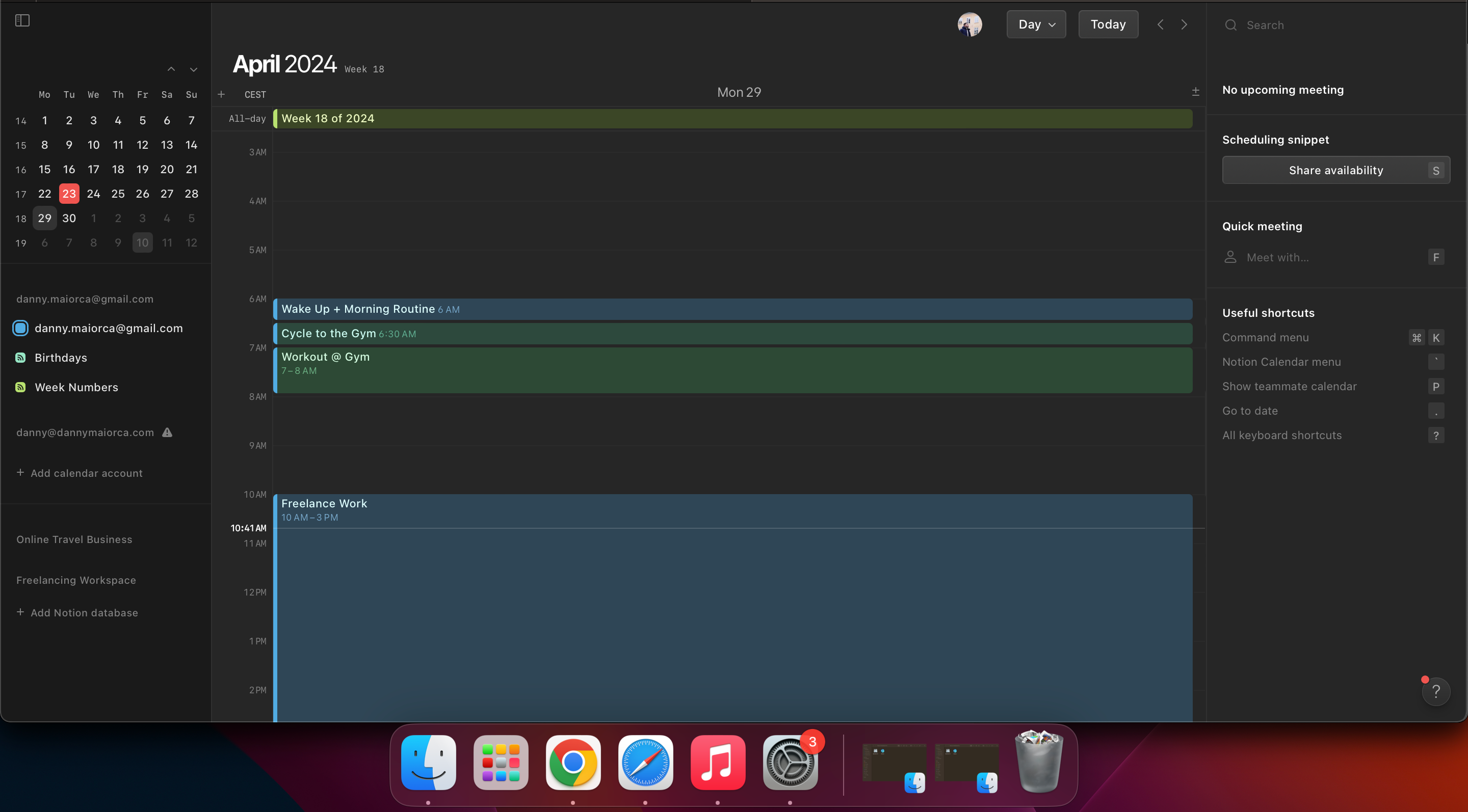Click the Today button
The height and width of the screenshot is (812, 1468).
coord(1107,24)
